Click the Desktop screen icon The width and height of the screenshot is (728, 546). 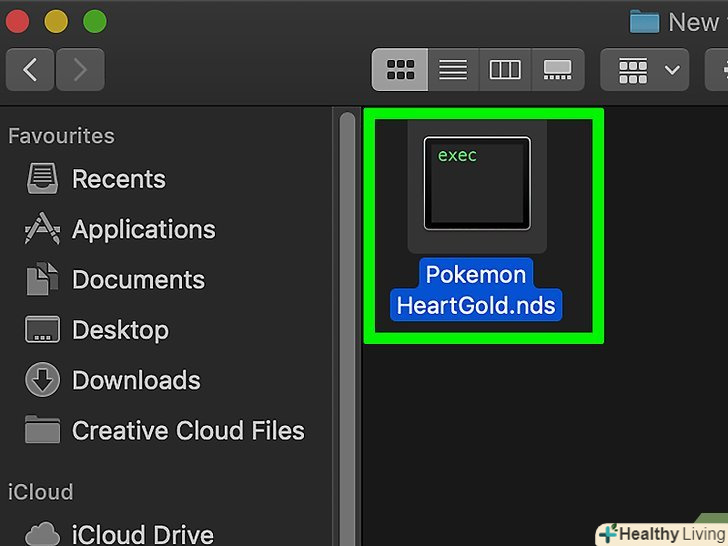point(42,329)
